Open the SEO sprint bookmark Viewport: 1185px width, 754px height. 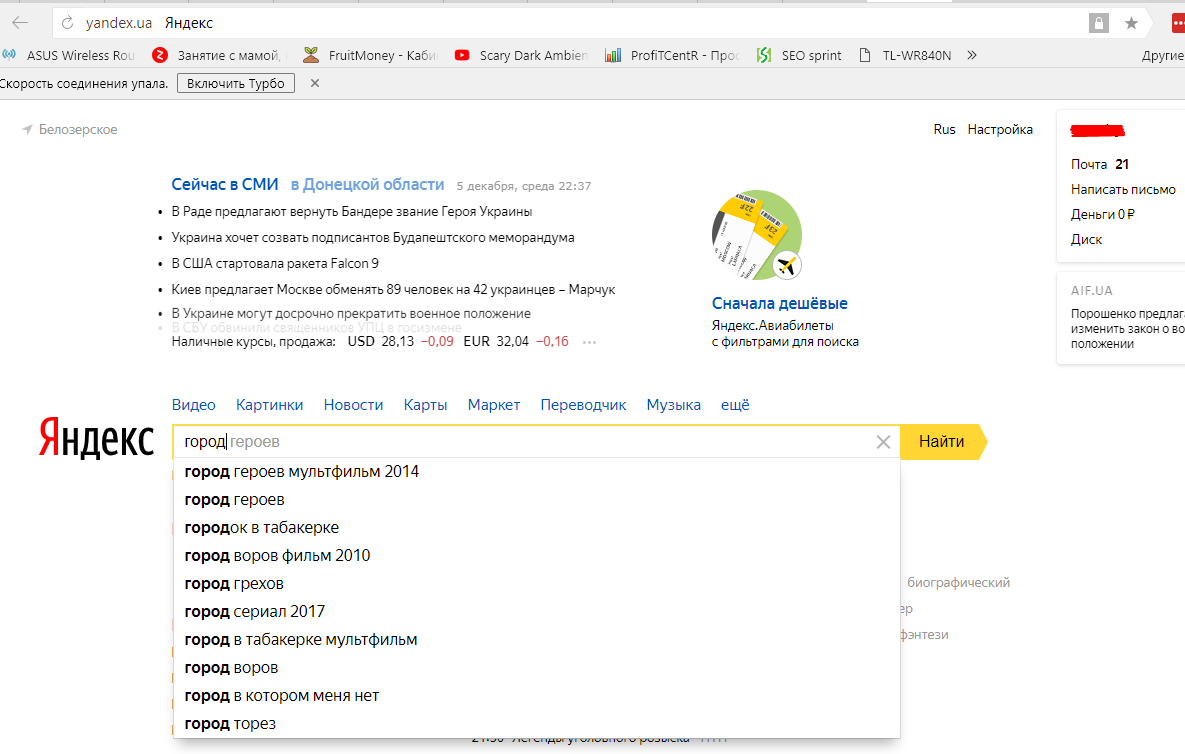click(x=799, y=56)
